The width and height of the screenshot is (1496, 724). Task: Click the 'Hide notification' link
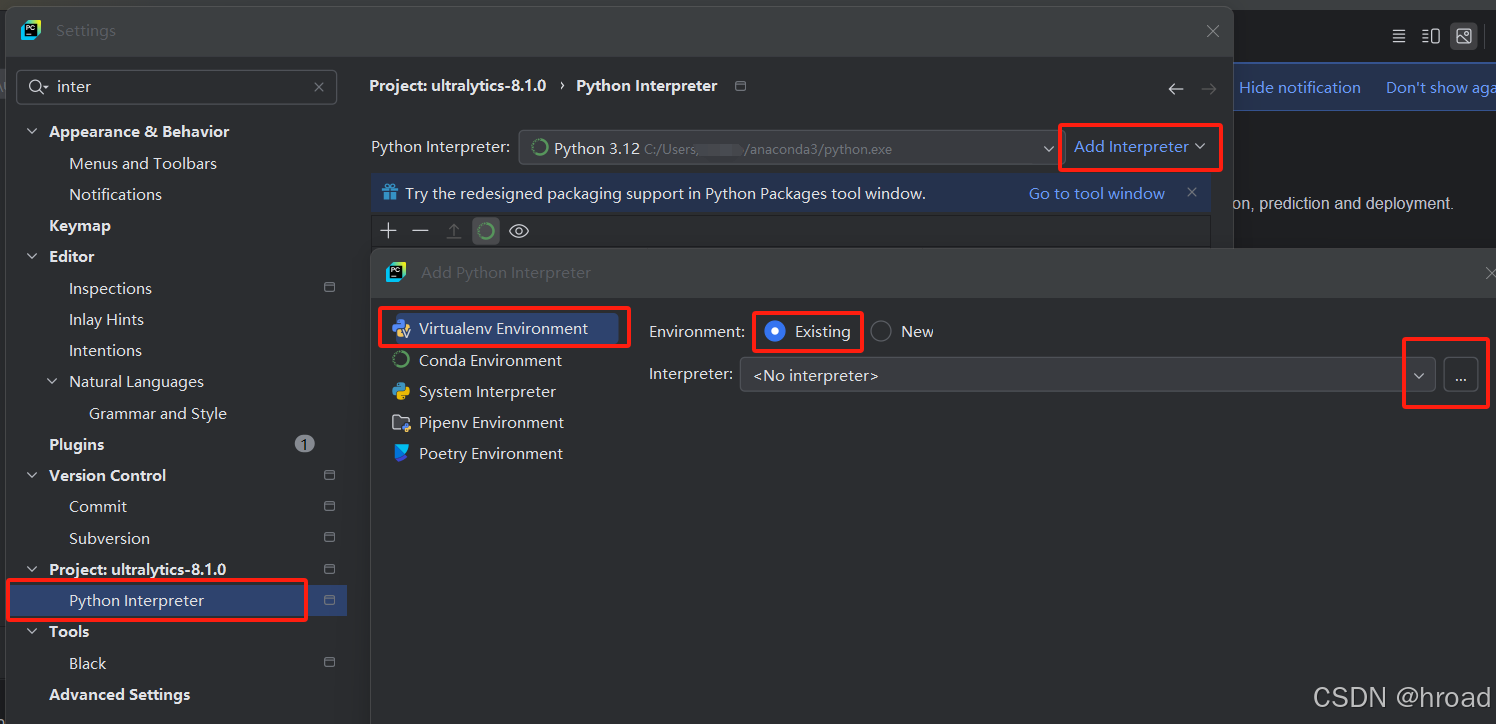point(1300,87)
